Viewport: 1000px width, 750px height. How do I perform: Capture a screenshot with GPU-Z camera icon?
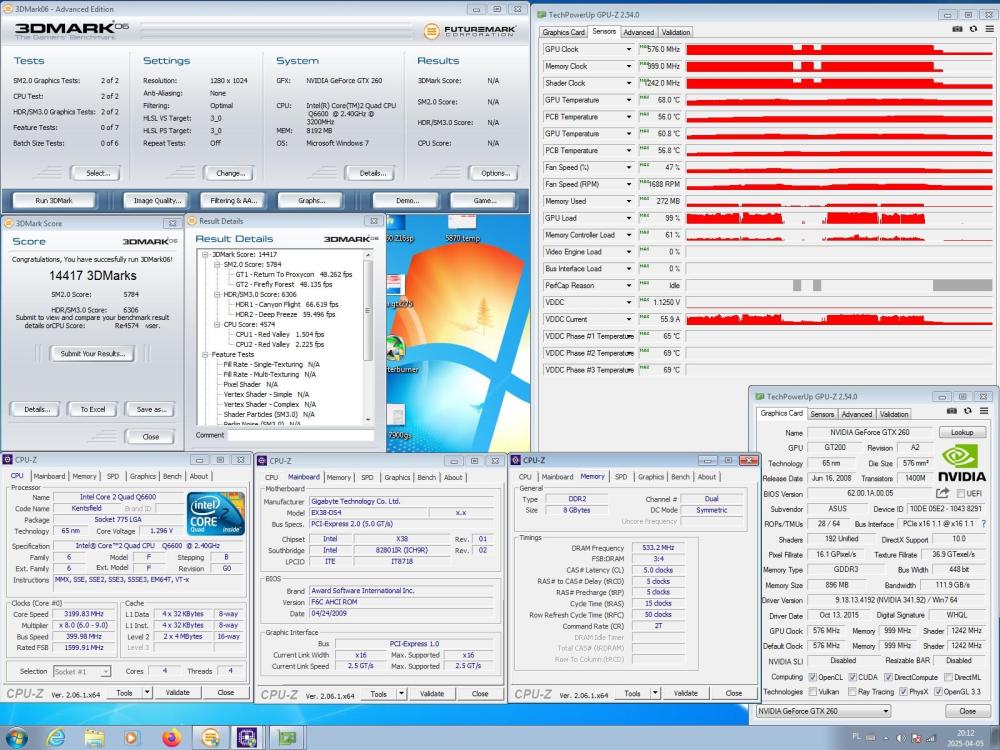click(x=957, y=27)
